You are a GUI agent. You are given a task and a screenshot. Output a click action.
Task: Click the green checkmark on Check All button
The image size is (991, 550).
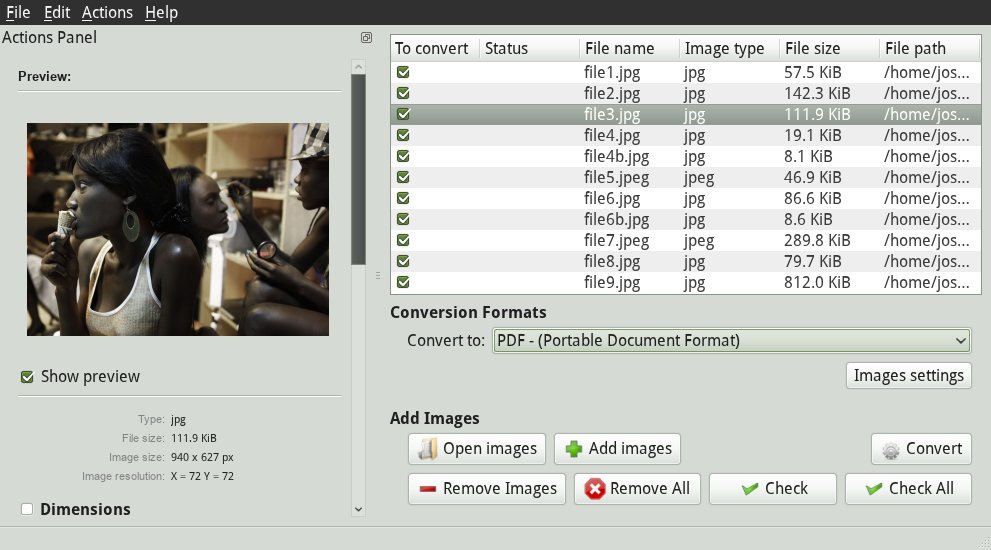pos(874,489)
